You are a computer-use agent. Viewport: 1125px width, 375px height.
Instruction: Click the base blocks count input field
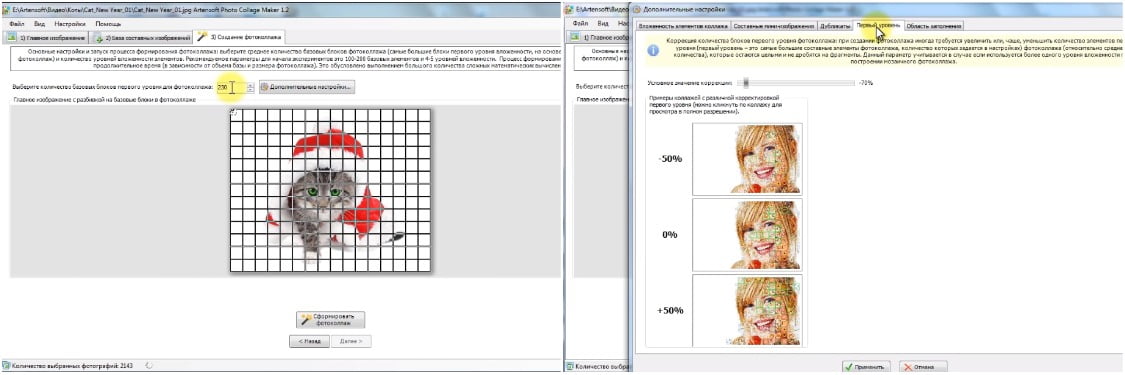pos(230,87)
